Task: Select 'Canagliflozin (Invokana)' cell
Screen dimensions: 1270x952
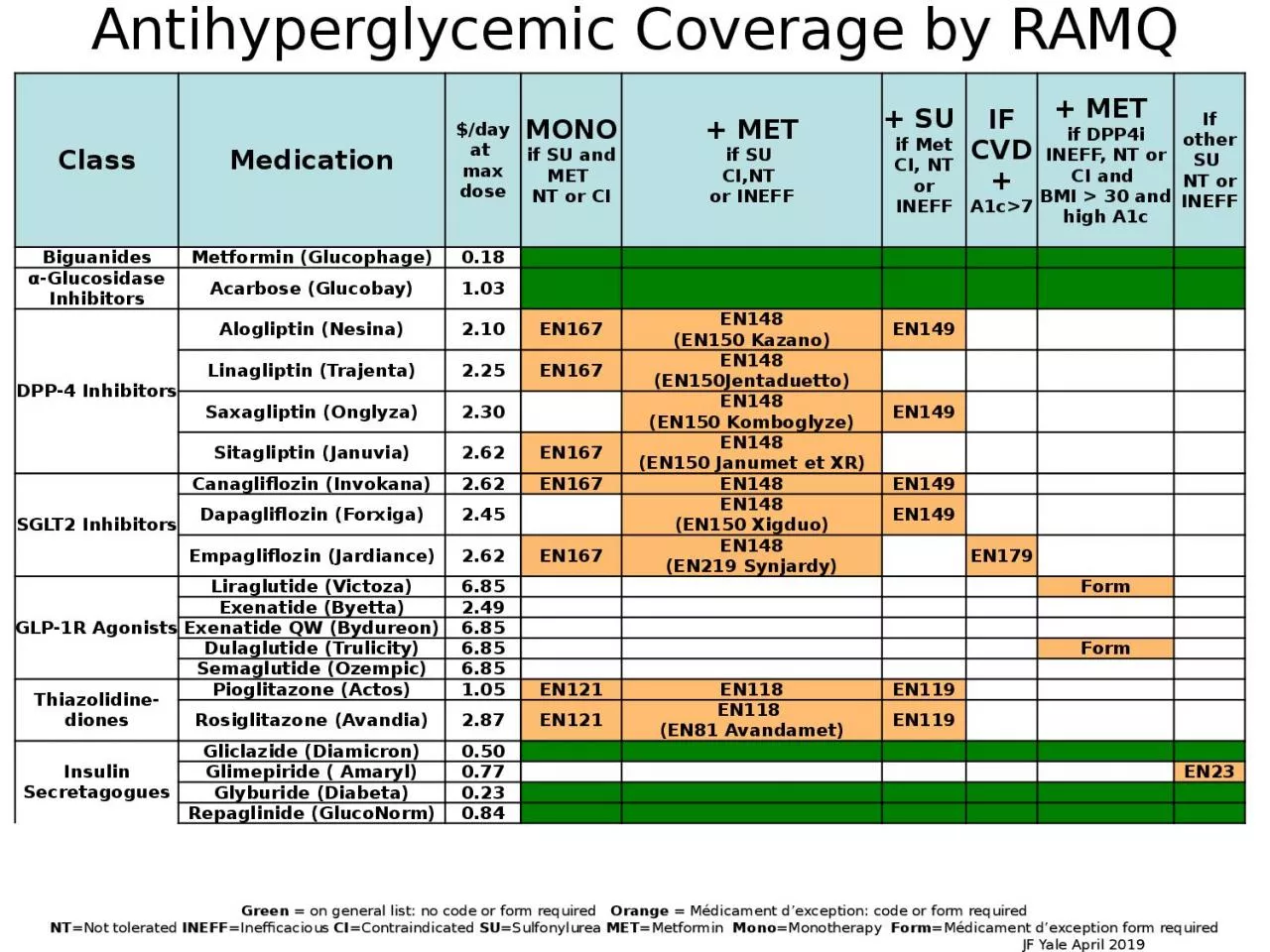Action: pyautogui.click(x=312, y=484)
